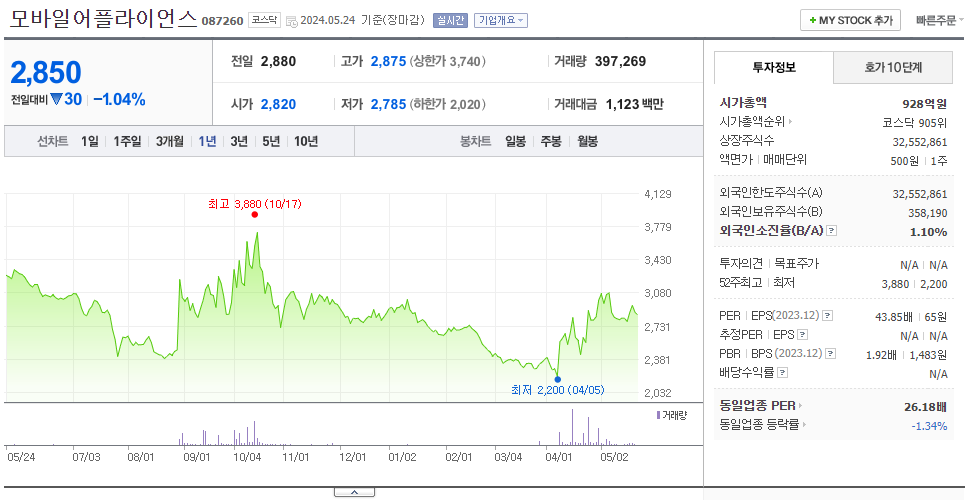The width and height of the screenshot is (968, 500).
Task: Click the 외국인소진율 value 1.10%
Action: (x=928, y=231)
